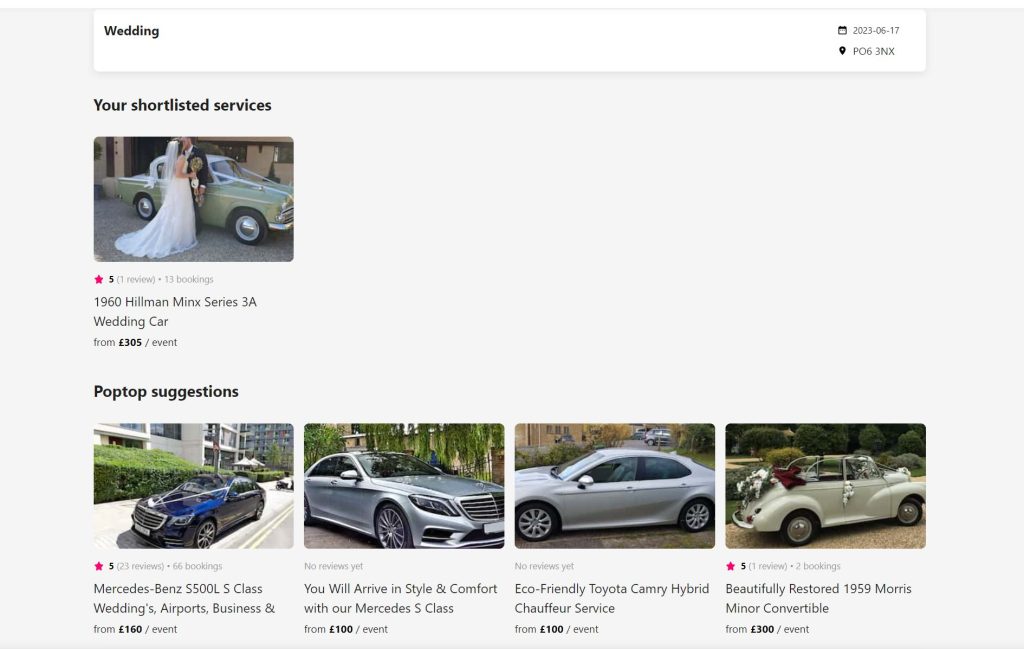1024x649 pixels.
Task: Open the blue Mercedes-Benz S500L photo
Action: 193,486
